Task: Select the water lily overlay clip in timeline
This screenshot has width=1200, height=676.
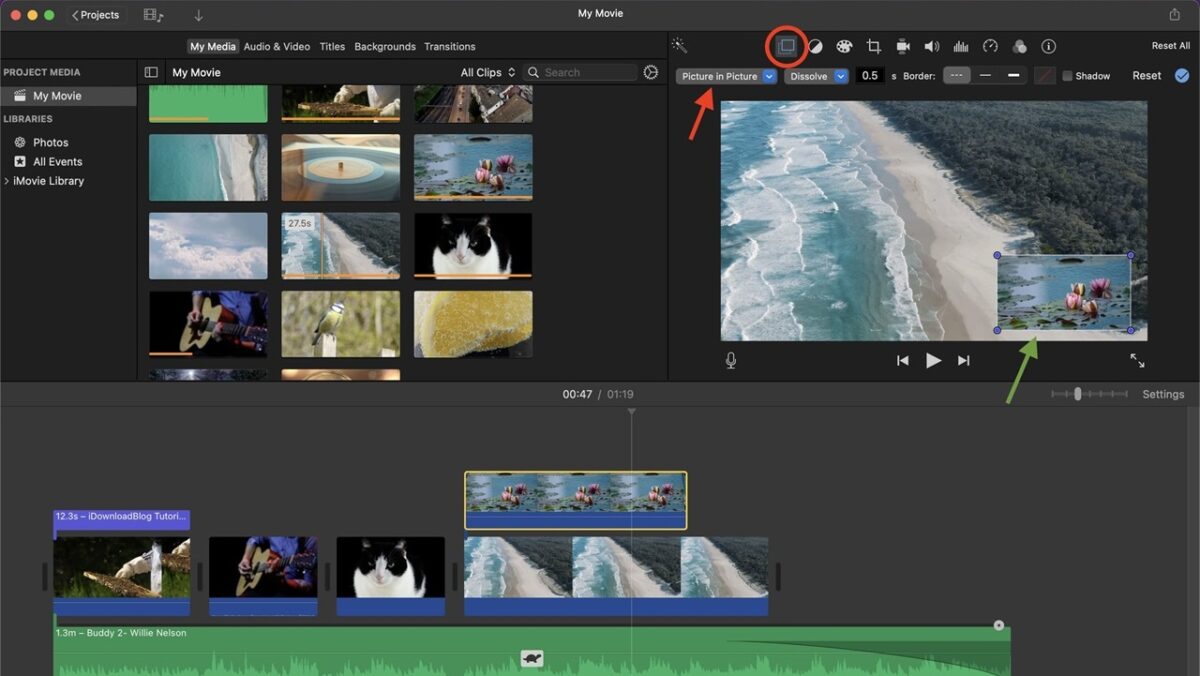Action: pyautogui.click(x=576, y=500)
